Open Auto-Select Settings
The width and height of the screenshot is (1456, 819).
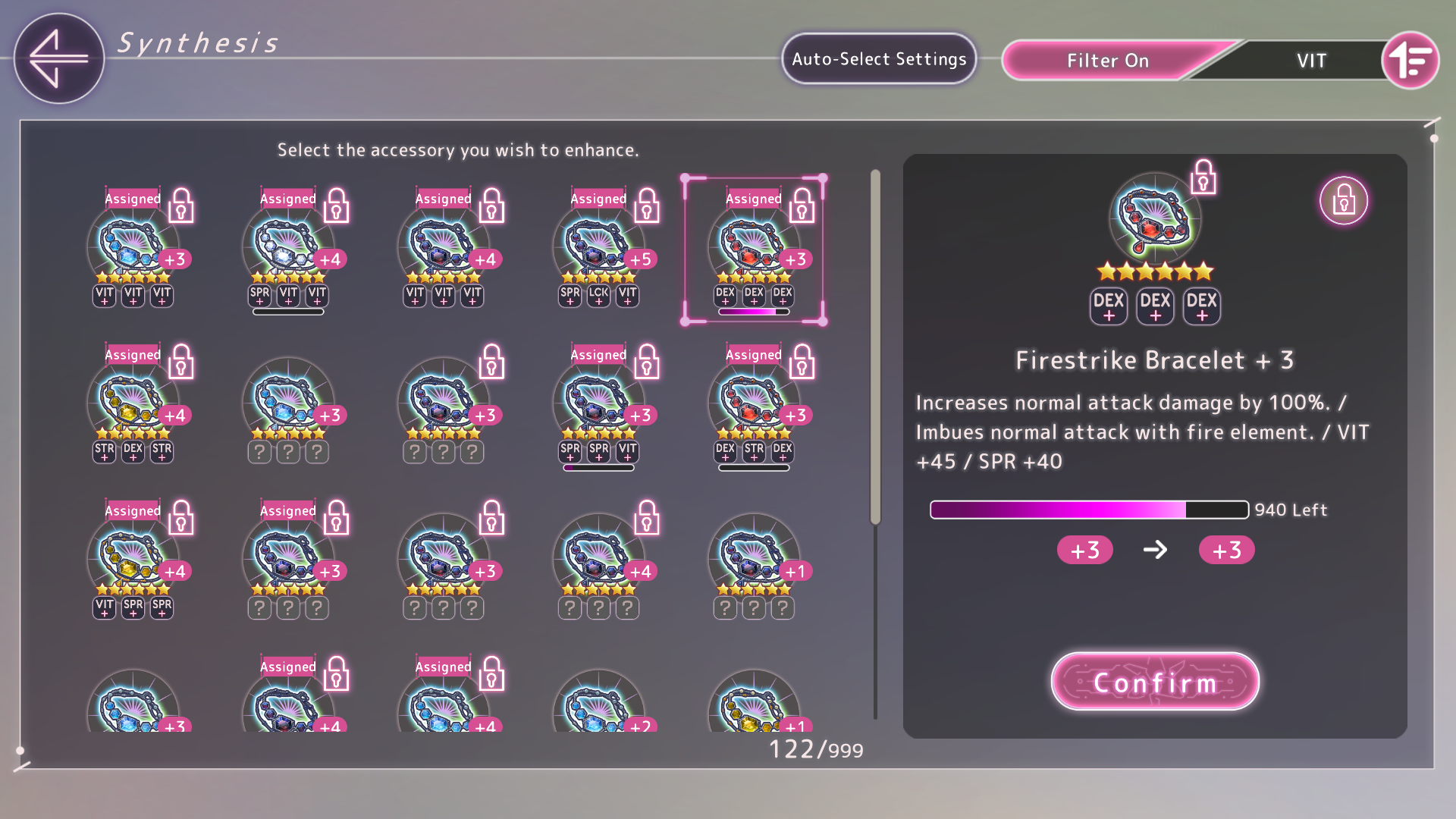tap(879, 59)
